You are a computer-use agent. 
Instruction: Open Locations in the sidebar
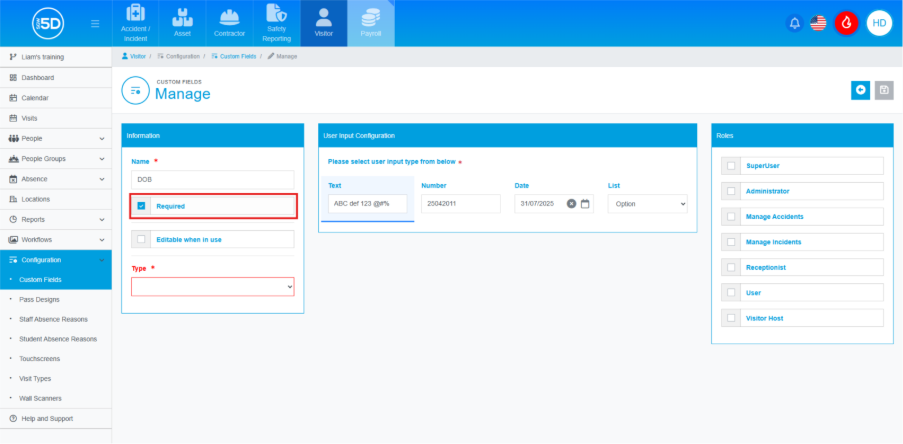pos(56,199)
